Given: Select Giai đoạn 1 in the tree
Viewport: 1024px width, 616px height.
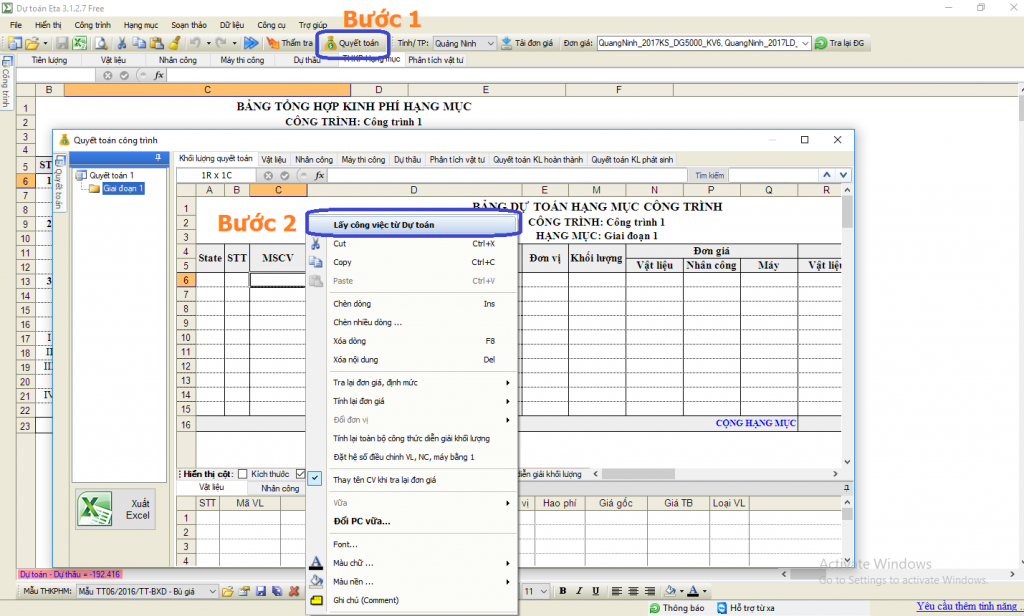Looking at the screenshot, I should (123, 188).
